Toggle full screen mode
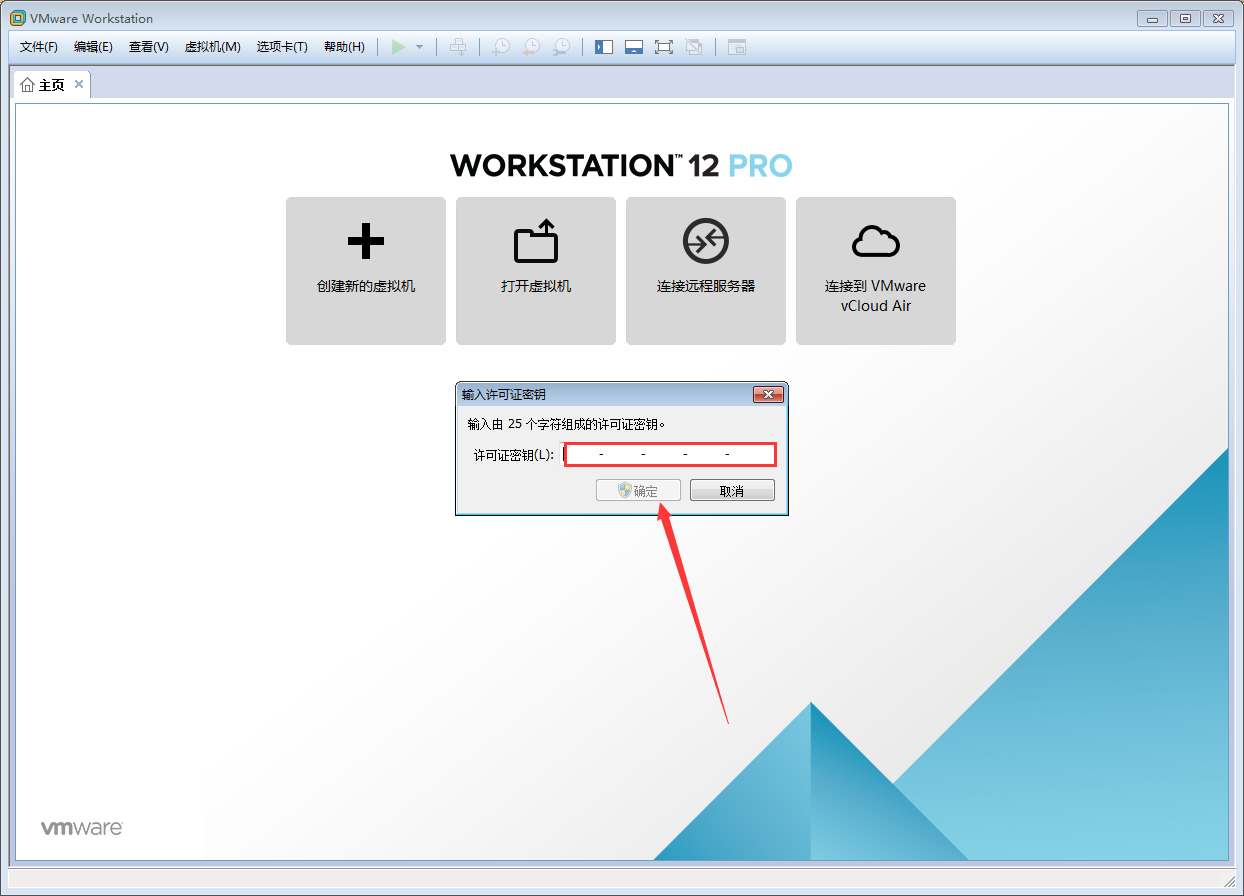This screenshot has height=896, width=1244. (x=664, y=46)
